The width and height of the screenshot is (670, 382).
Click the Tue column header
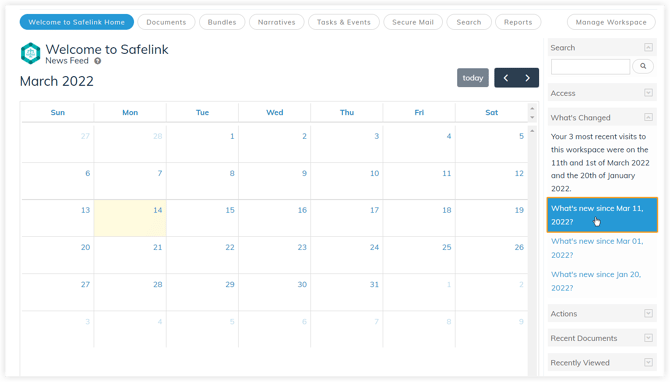coord(202,112)
